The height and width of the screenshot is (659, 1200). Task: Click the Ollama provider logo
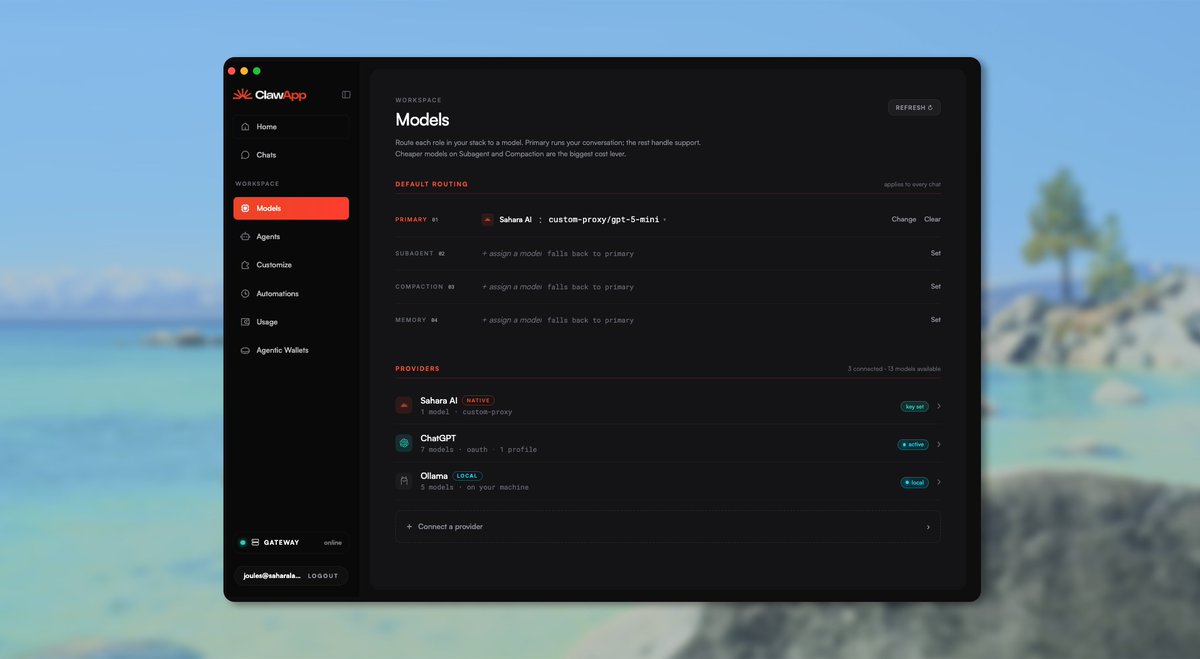click(x=404, y=482)
